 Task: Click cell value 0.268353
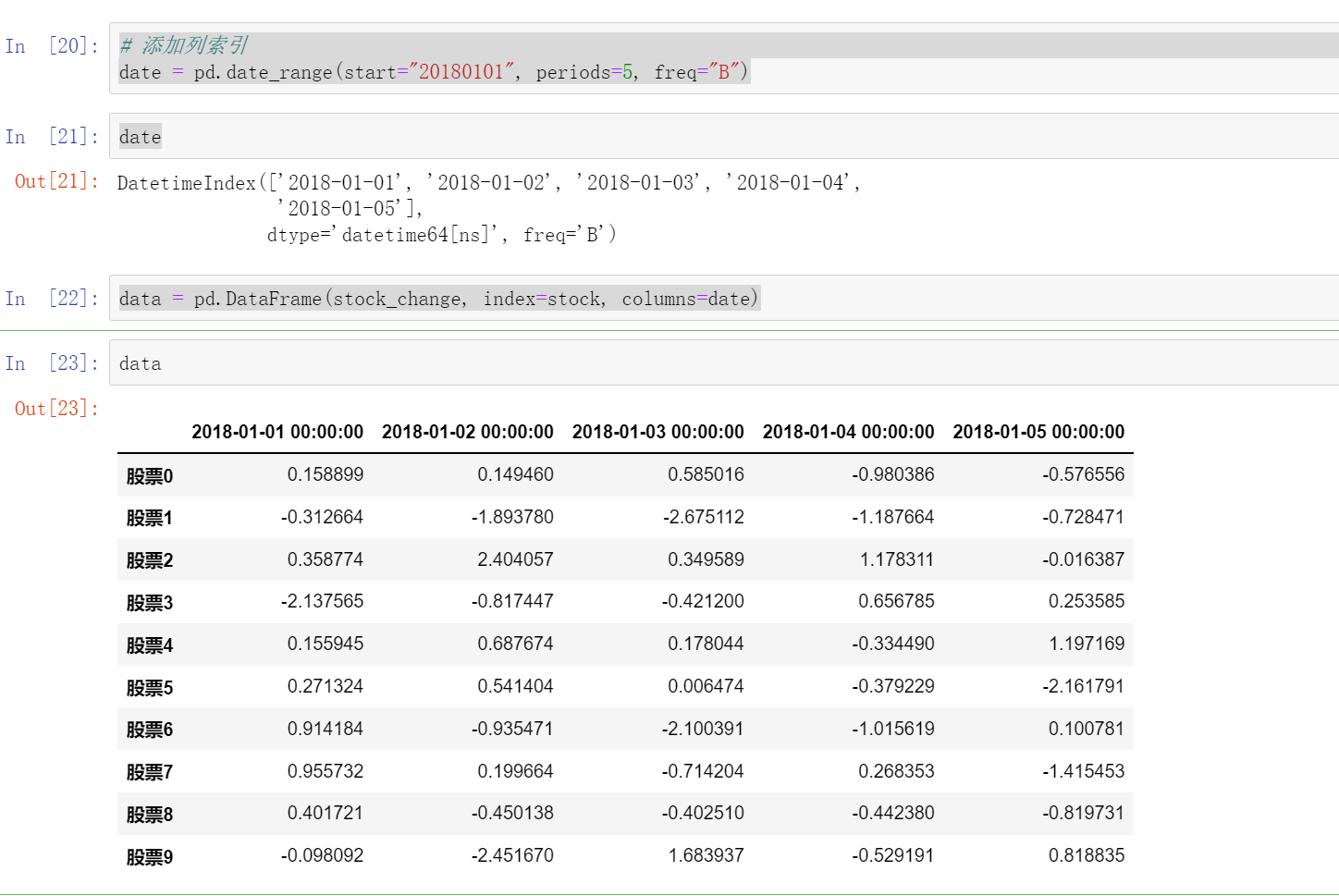tap(897, 771)
